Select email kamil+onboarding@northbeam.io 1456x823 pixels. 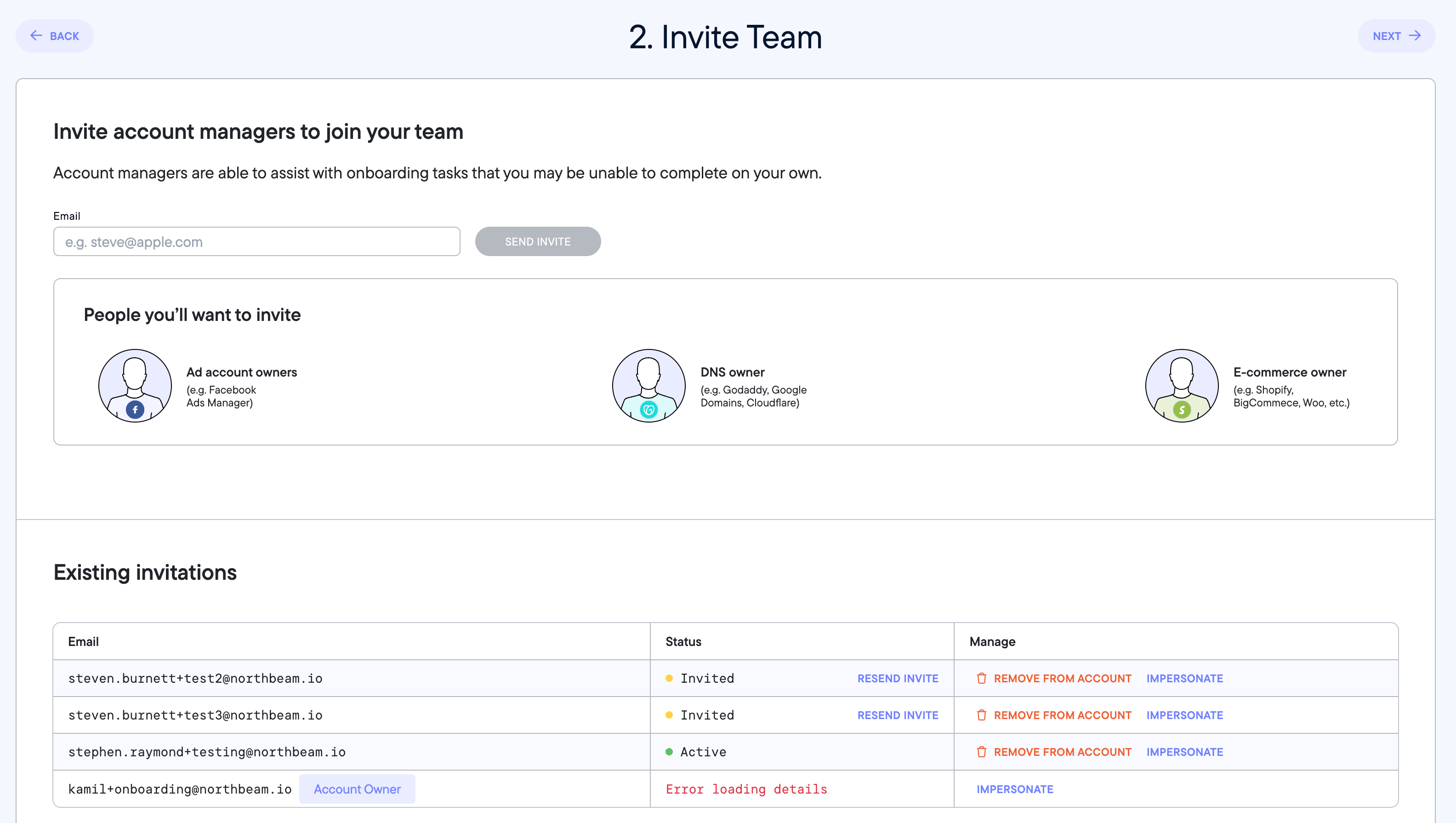(180, 789)
